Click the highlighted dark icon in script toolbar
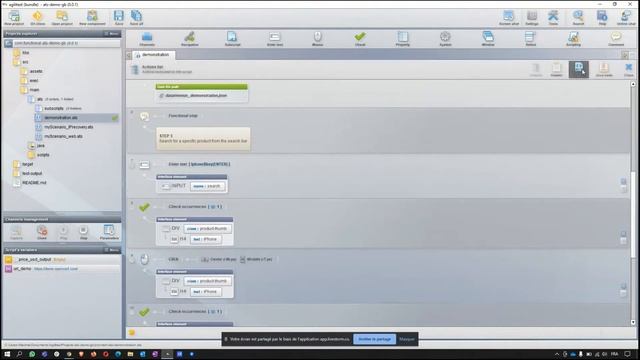Viewport: 640px width, 360px height. click(579, 69)
